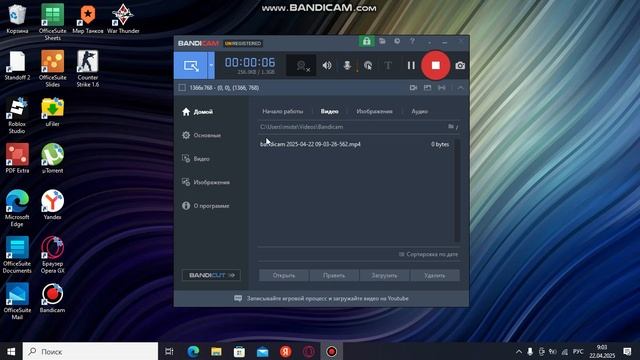Select the uFiler desktop shortcut
640x360 pixels.
pos(52,112)
